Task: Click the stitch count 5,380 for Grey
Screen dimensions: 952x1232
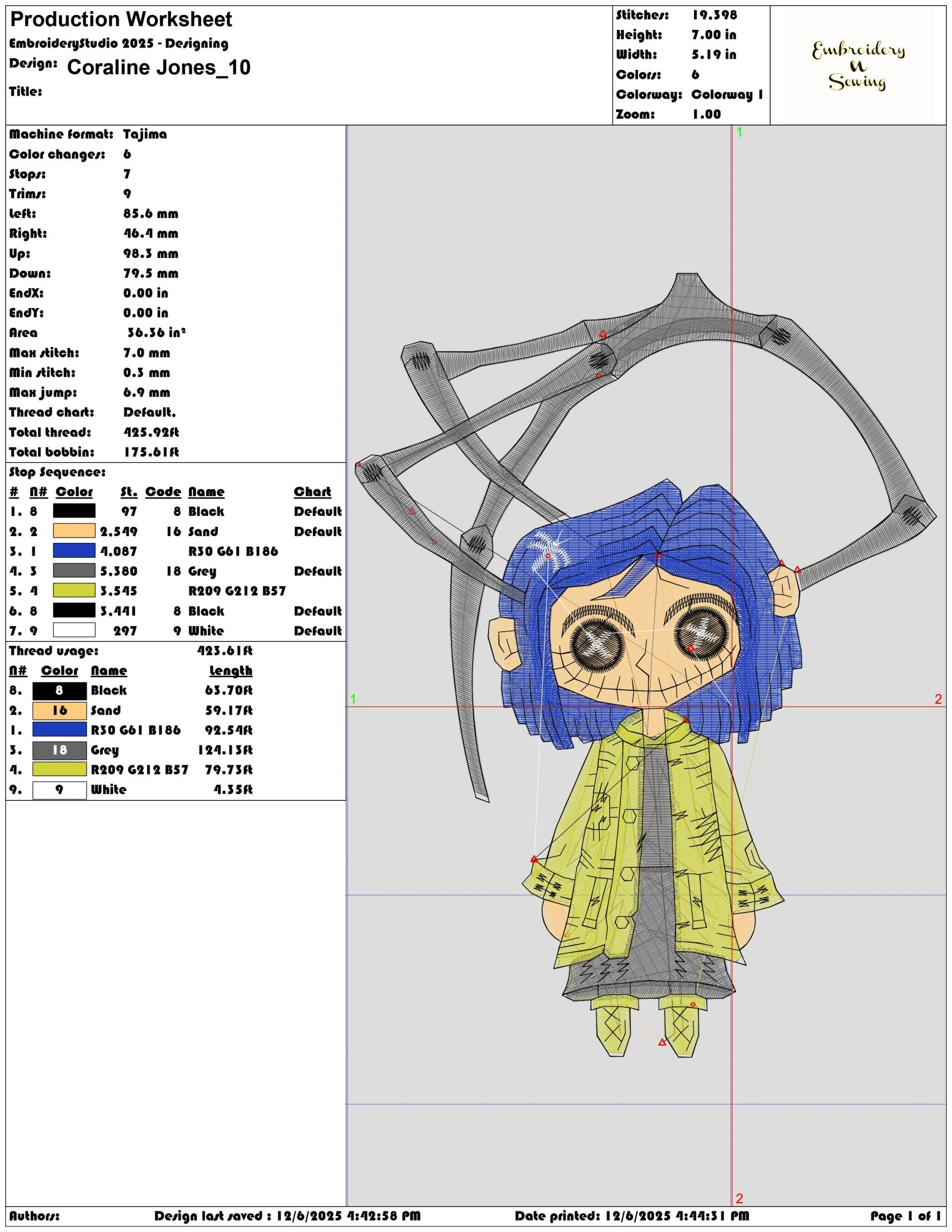Action: (118, 571)
